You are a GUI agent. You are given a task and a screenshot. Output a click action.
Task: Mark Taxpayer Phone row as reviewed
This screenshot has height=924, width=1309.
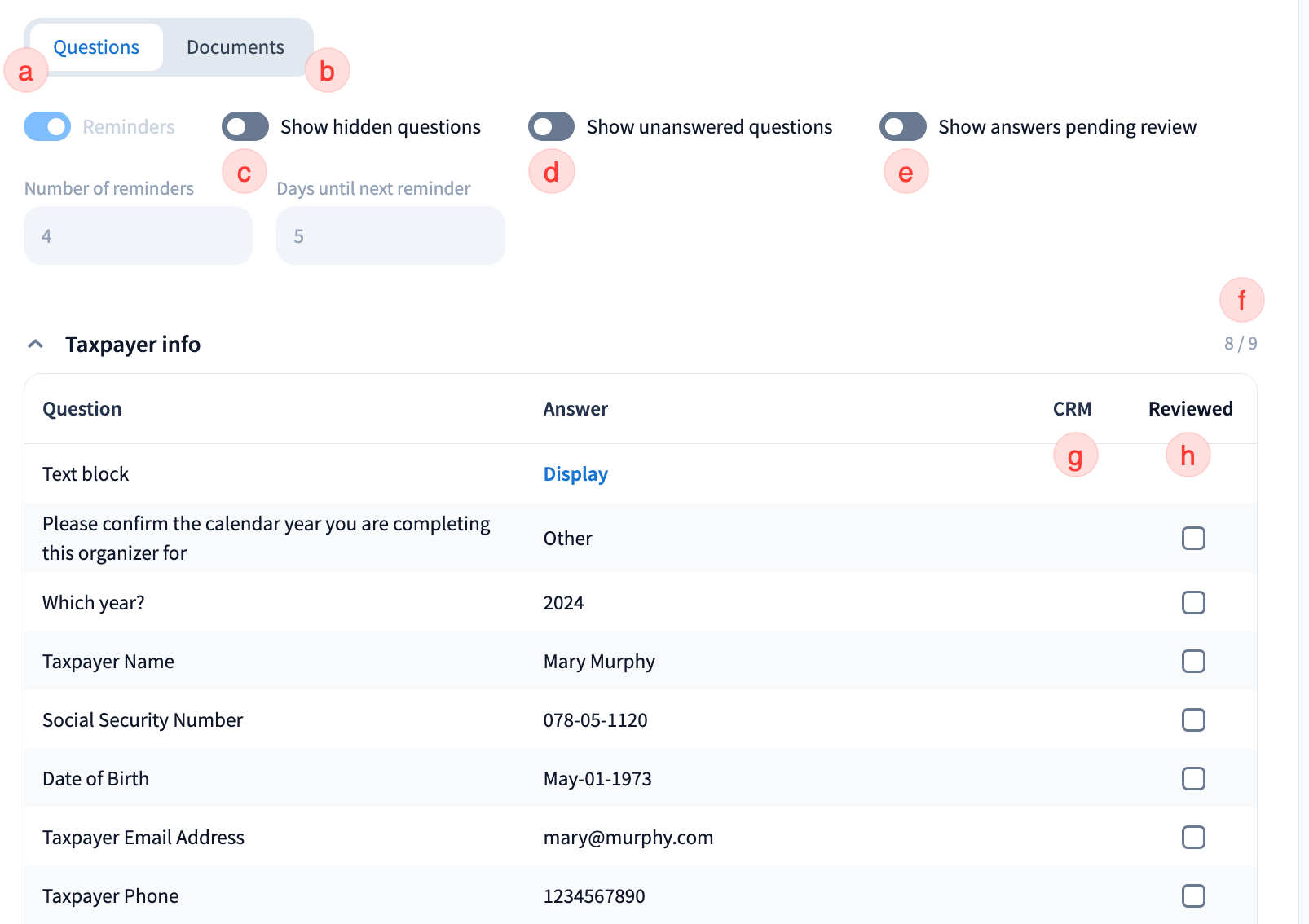click(1193, 896)
